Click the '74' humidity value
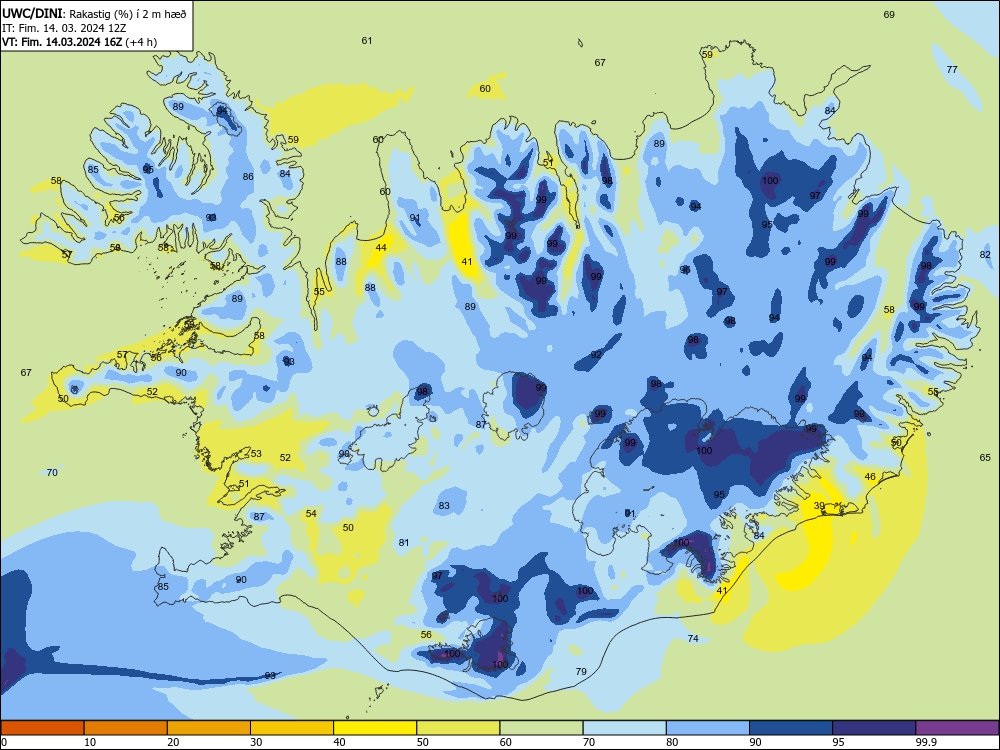Image resolution: width=1000 pixels, height=750 pixels. click(693, 638)
